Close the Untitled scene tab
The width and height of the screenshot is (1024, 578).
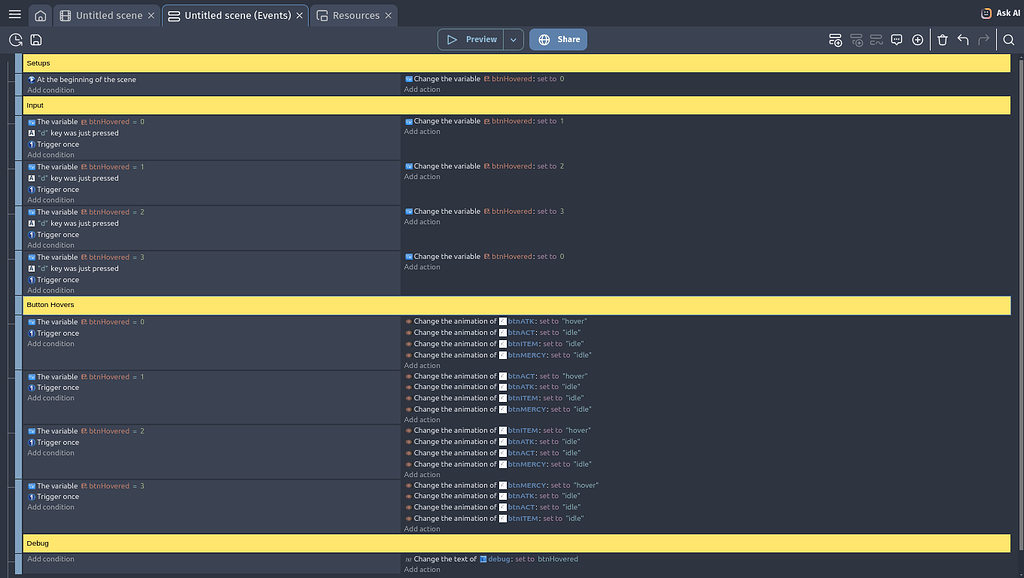(x=151, y=16)
